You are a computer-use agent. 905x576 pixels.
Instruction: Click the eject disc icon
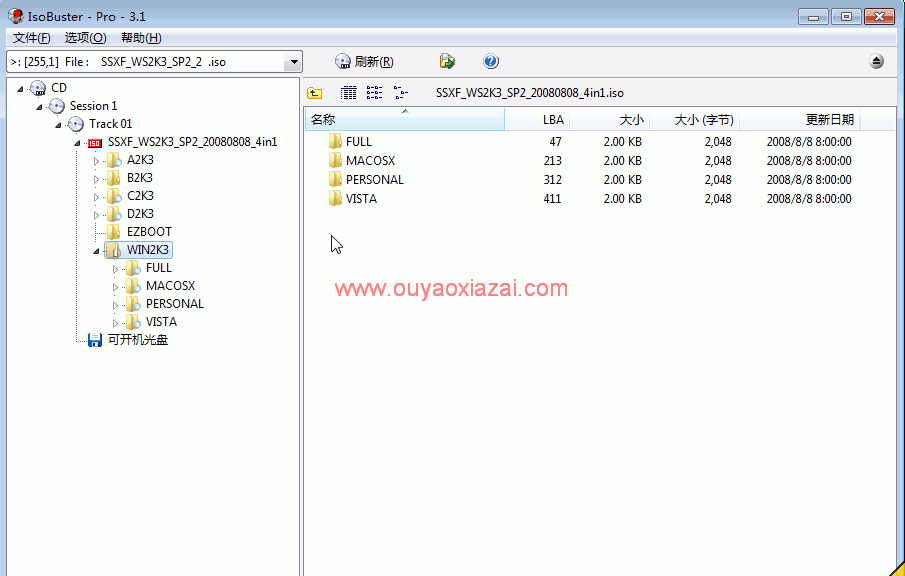coord(876,61)
